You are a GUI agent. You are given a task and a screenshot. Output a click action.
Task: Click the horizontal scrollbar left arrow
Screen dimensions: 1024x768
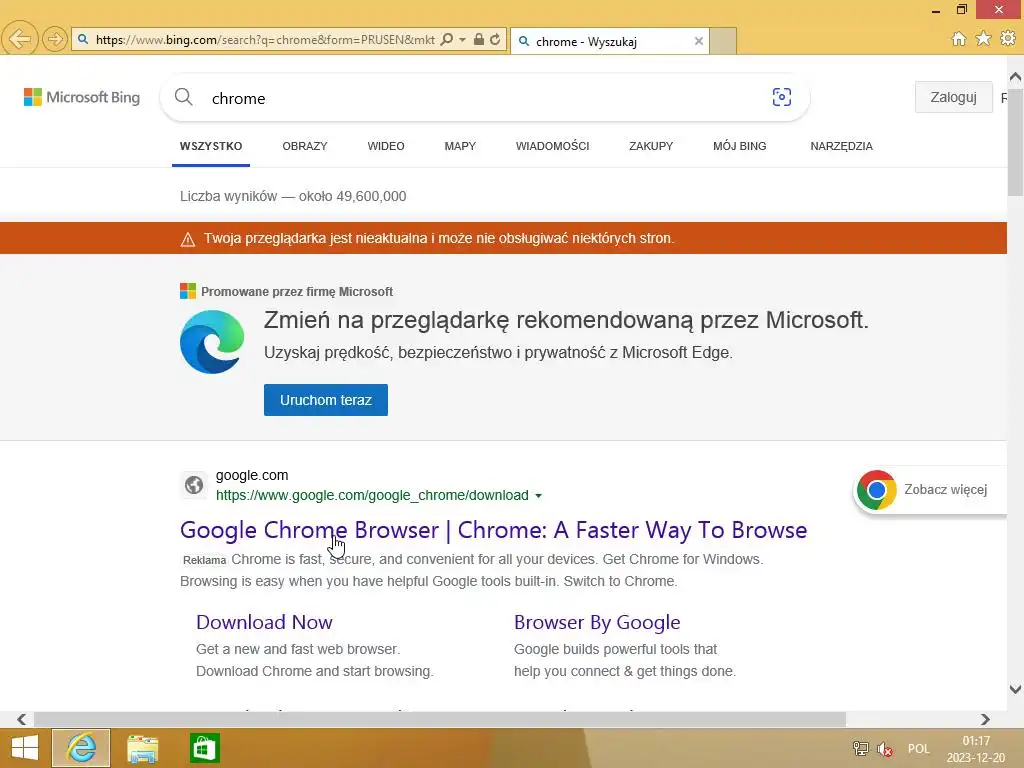pyautogui.click(x=22, y=719)
